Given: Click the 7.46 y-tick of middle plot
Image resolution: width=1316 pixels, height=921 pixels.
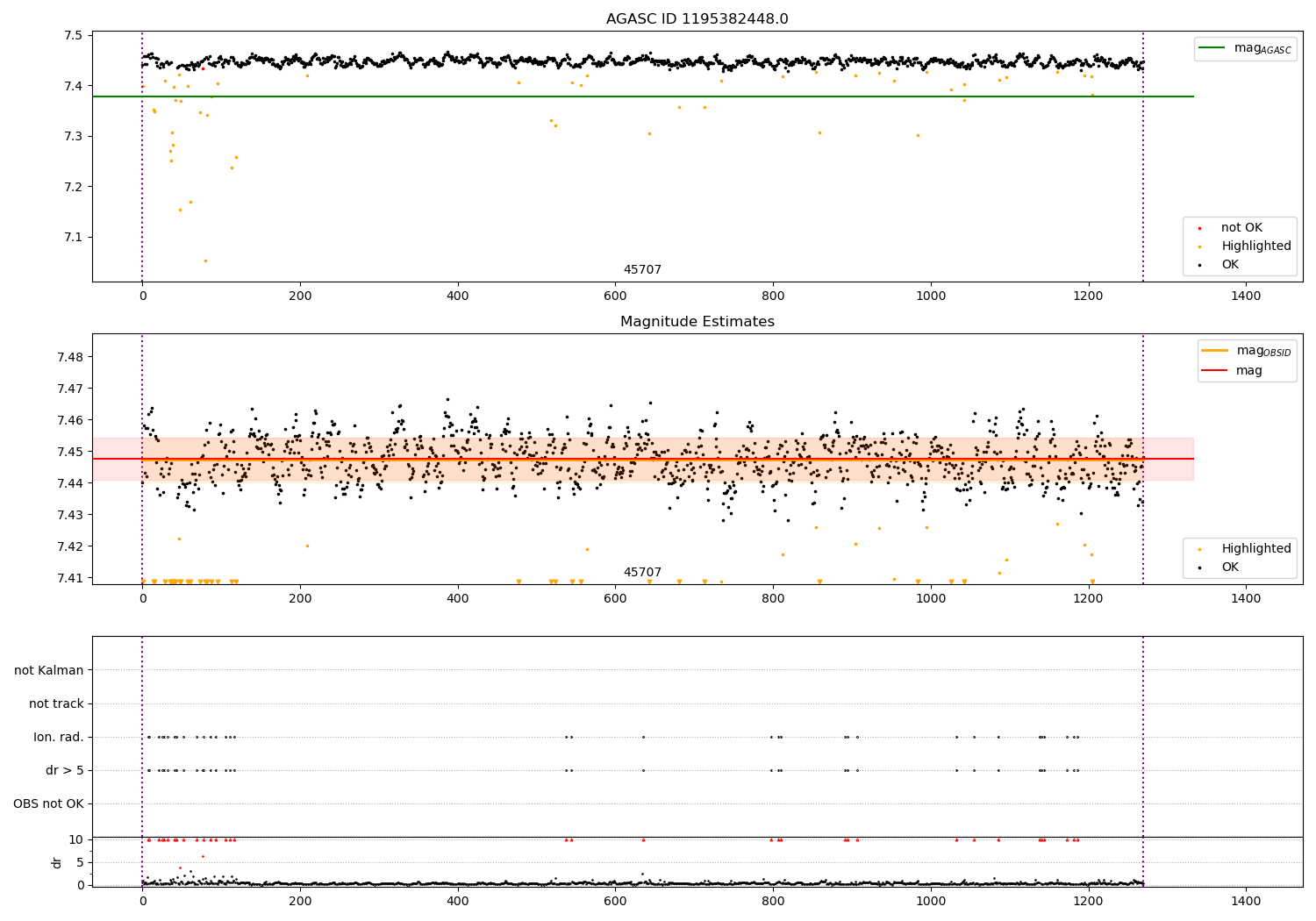Looking at the screenshot, I should point(71,421).
